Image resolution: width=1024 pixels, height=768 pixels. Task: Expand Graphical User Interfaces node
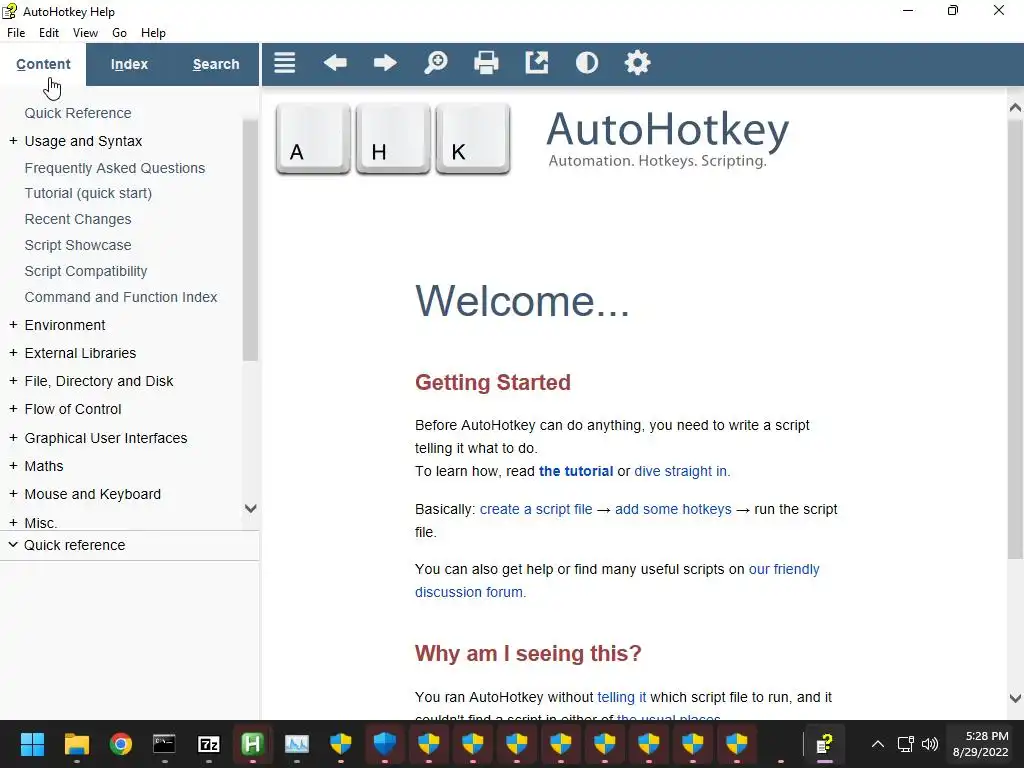click(x=13, y=438)
